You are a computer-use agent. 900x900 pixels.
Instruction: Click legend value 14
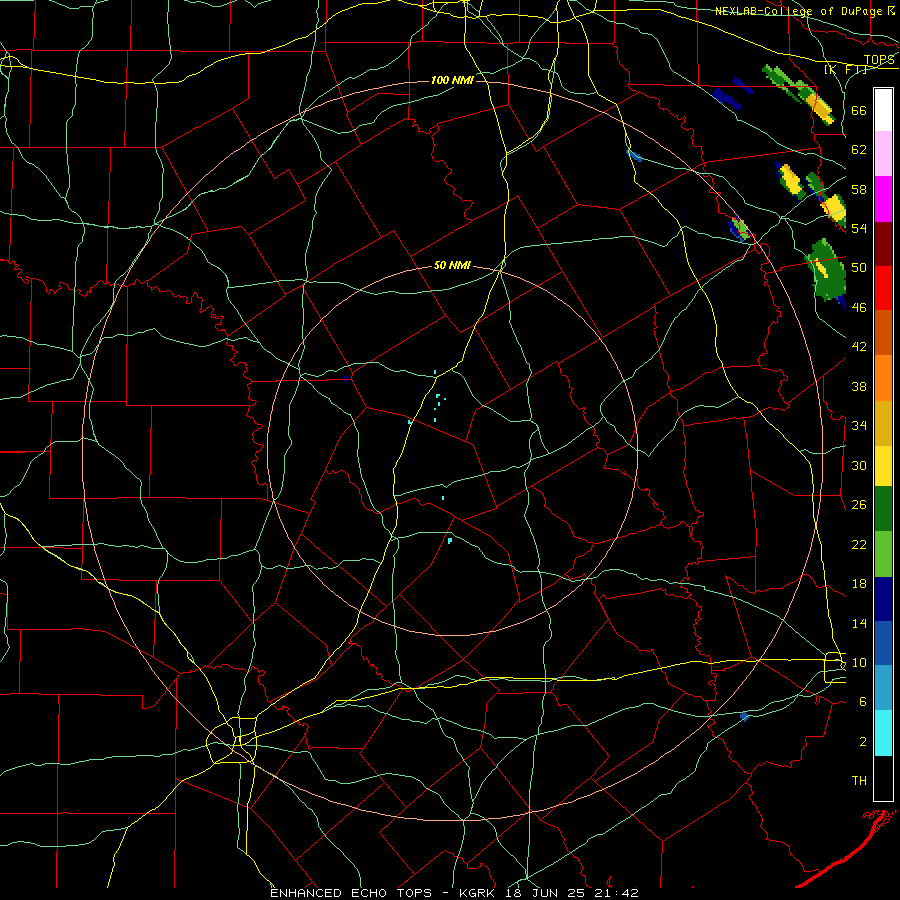[859, 623]
